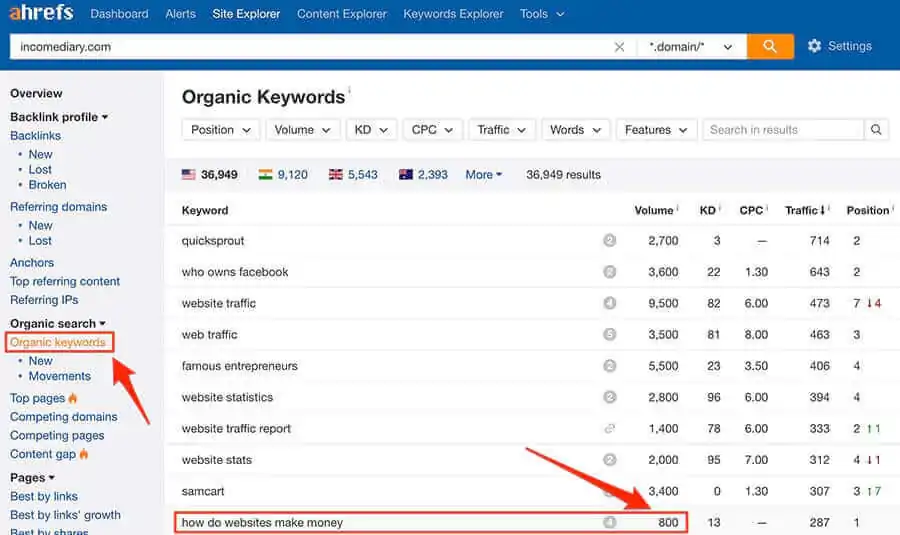The image size is (900, 535).
Task: Open Competing domains sidebar link
Action: click(63, 417)
